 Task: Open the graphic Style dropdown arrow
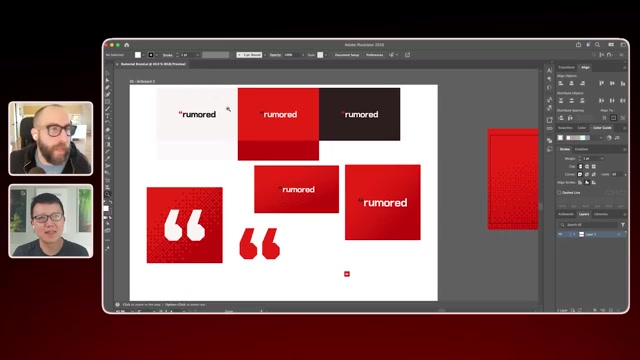325,55
